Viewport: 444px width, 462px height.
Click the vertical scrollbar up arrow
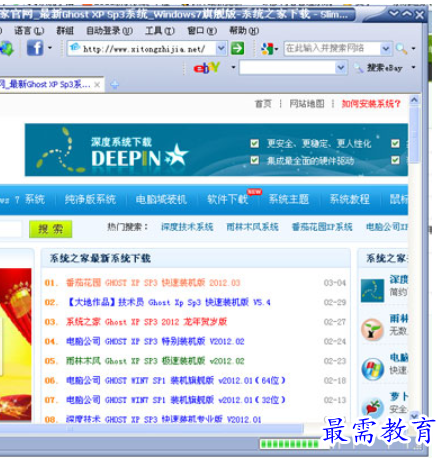click(414, 100)
